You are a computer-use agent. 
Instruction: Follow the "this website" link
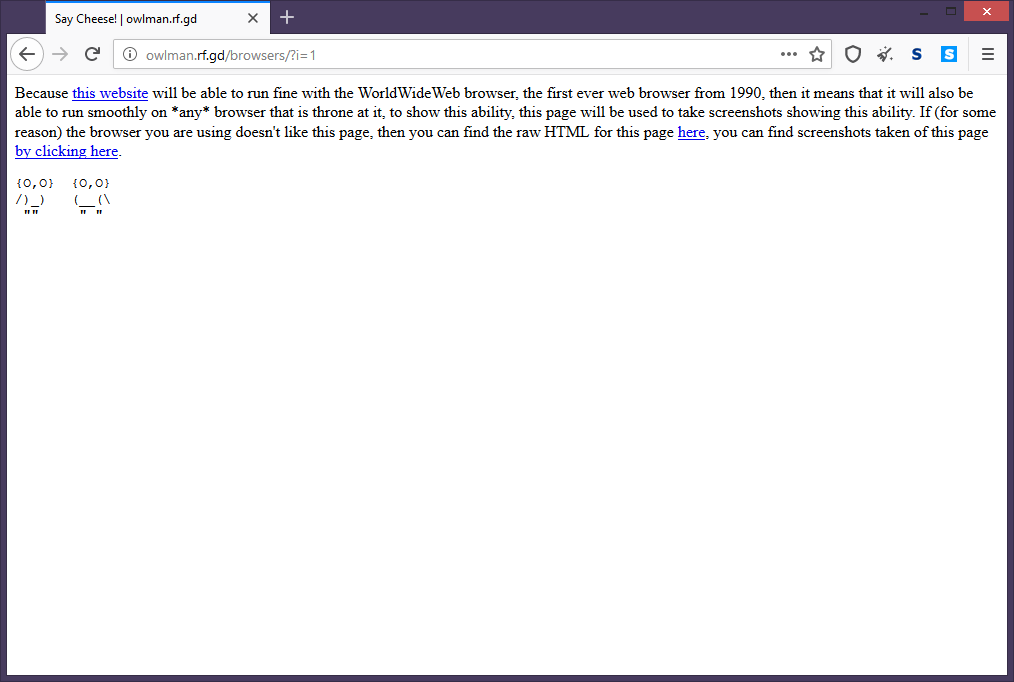[x=110, y=94]
